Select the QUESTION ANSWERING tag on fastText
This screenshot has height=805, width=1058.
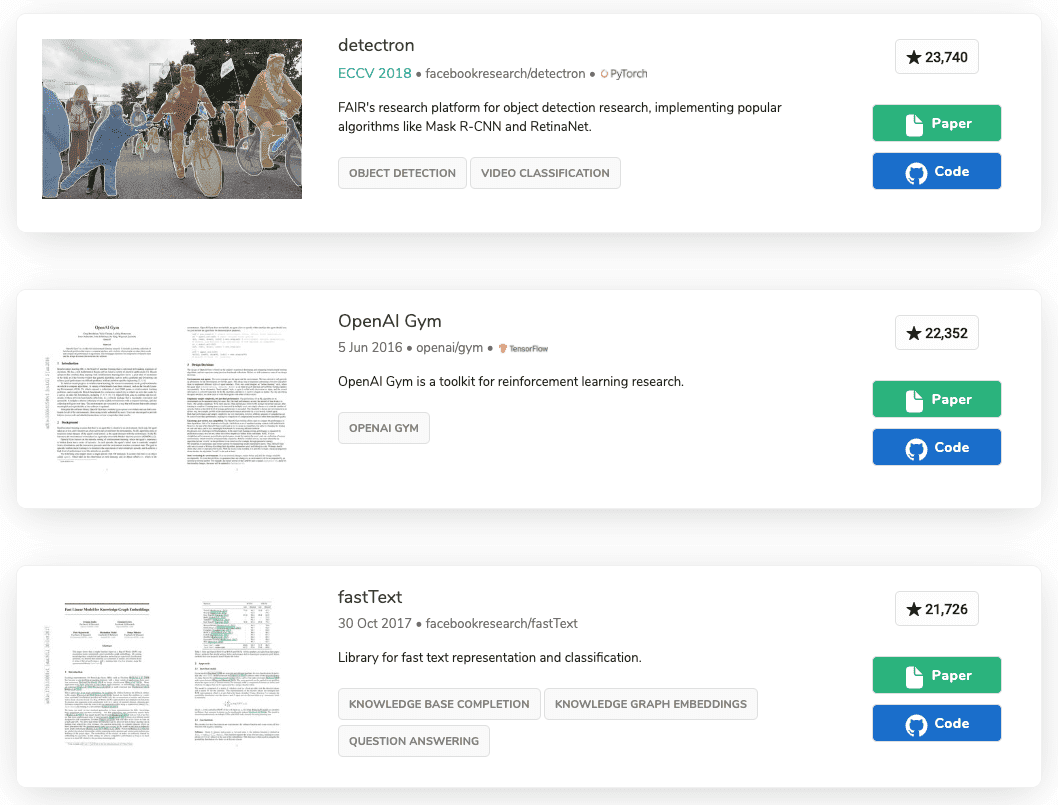coord(413,740)
